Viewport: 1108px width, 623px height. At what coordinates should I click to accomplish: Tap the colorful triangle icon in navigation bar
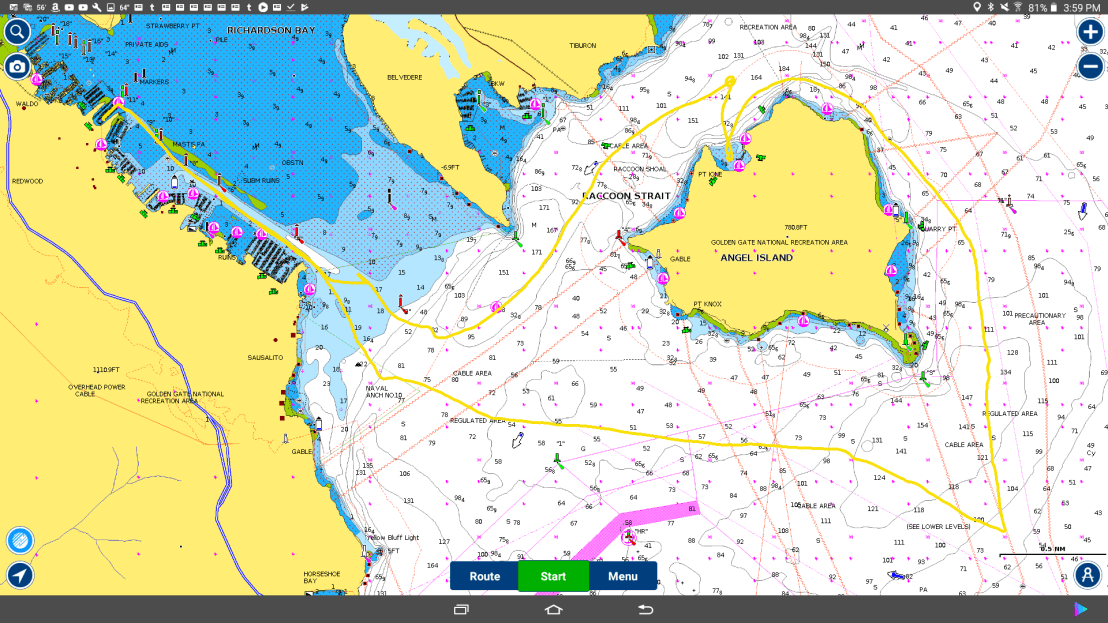click(x=1081, y=609)
